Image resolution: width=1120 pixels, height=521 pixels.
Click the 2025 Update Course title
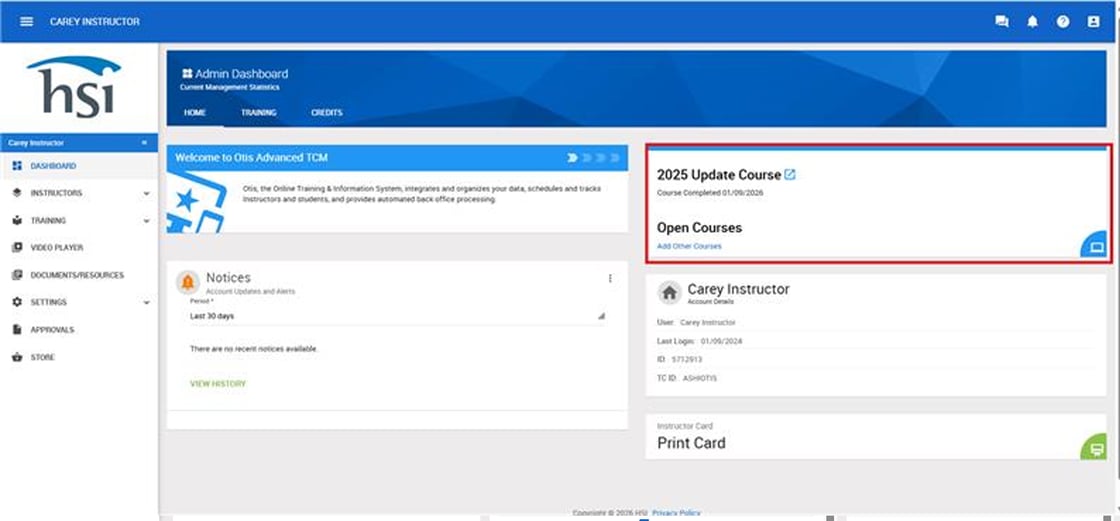point(719,175)
